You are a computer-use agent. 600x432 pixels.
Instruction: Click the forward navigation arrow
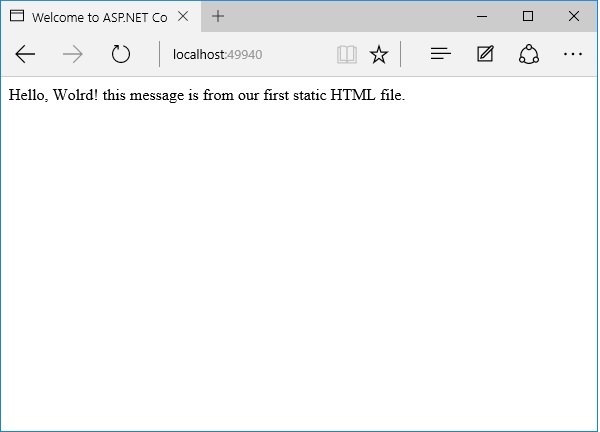[73, 55]
